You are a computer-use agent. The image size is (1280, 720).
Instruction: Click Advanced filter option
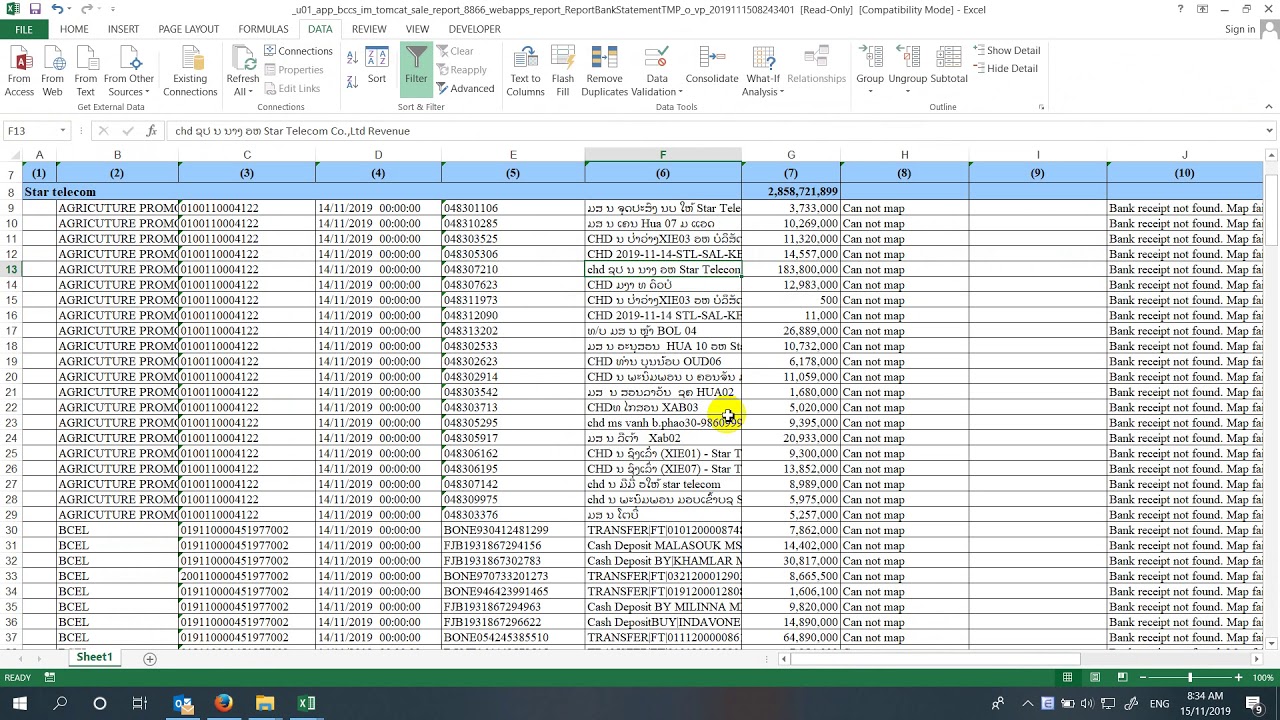tap(466, 88)
